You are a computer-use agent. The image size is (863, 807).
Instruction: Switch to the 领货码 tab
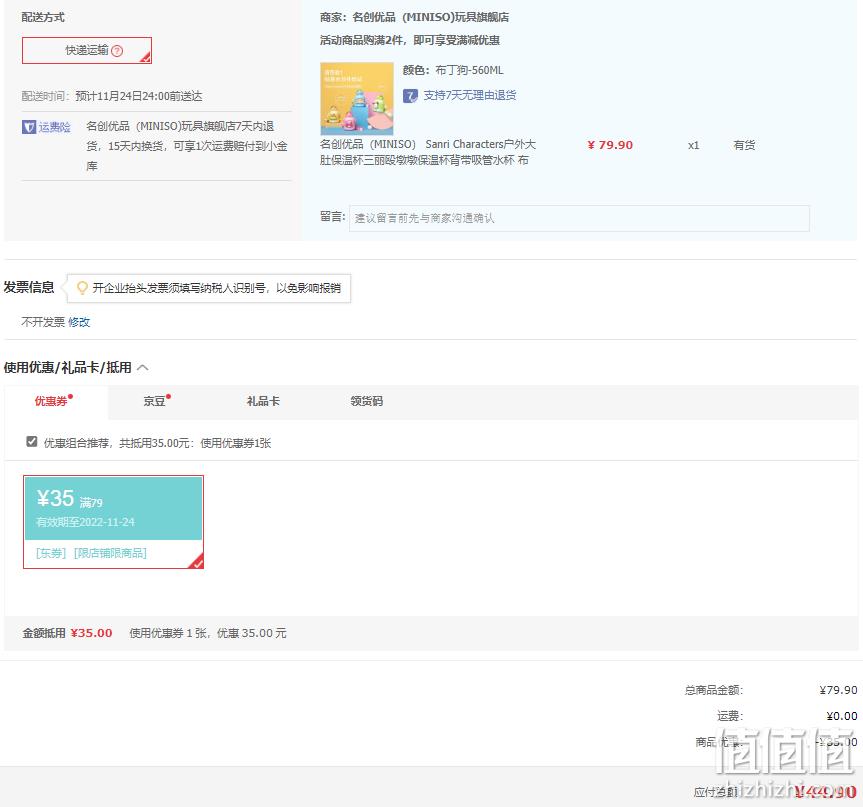pyautogui.click(x=367, y=401)
